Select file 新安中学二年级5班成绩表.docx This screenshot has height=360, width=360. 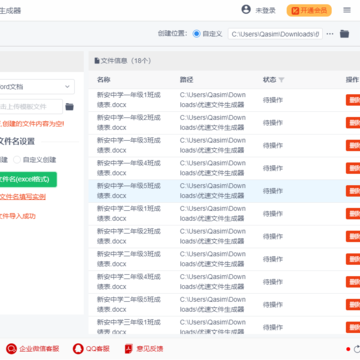[129, 304]
